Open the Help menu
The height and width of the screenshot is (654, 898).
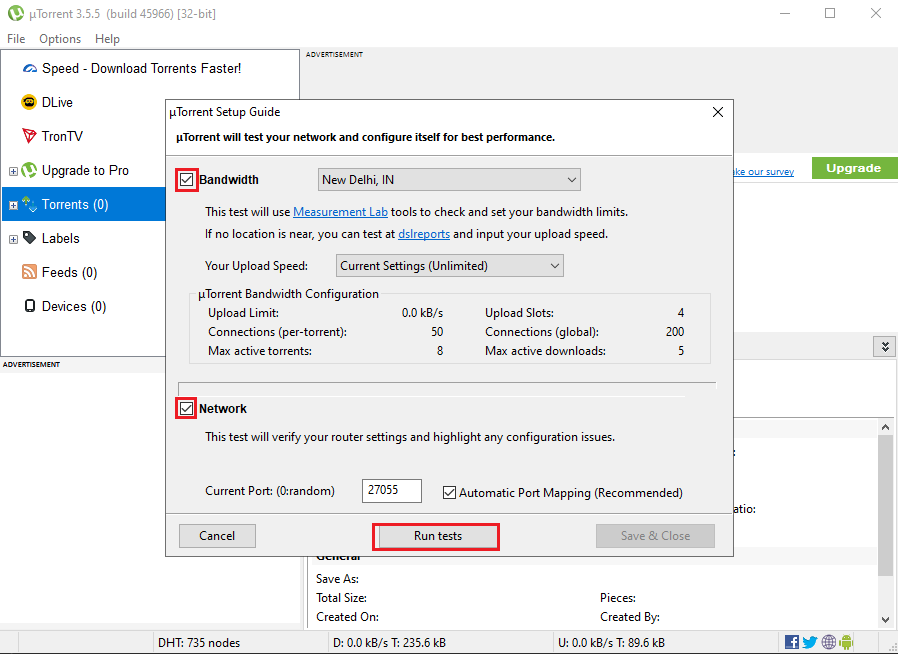(x=107, y=38)
